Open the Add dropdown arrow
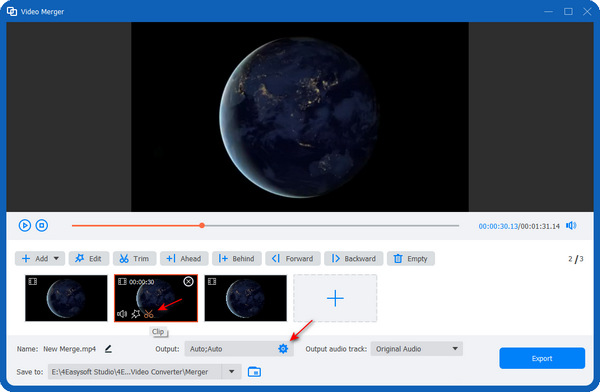The height and width of the screenshot is (392, 600). (x=56, y=258)
